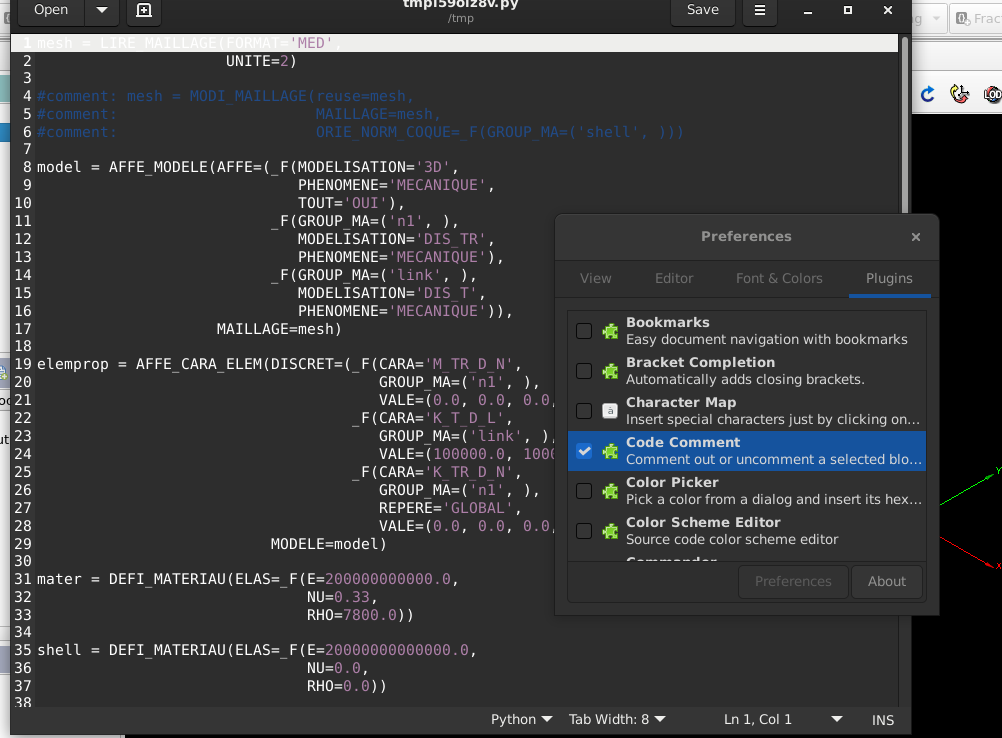The height and width of the screenshot is (738, 1002).
Task: Open the About button for the selected plugin
Action: coord(886,581)
